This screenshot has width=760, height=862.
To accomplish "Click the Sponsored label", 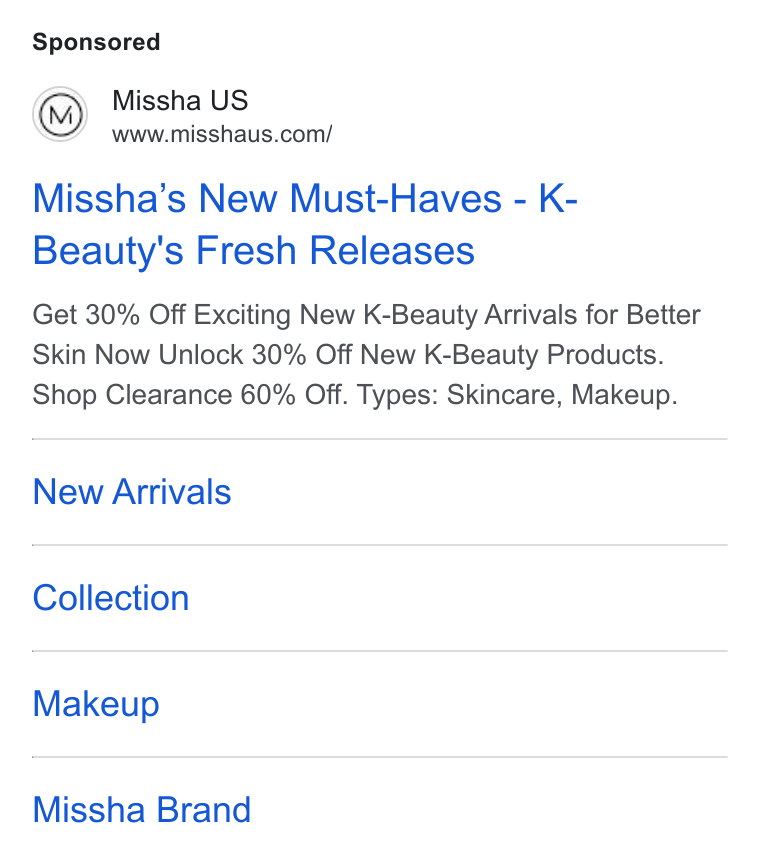I will (x=96, y=42).
